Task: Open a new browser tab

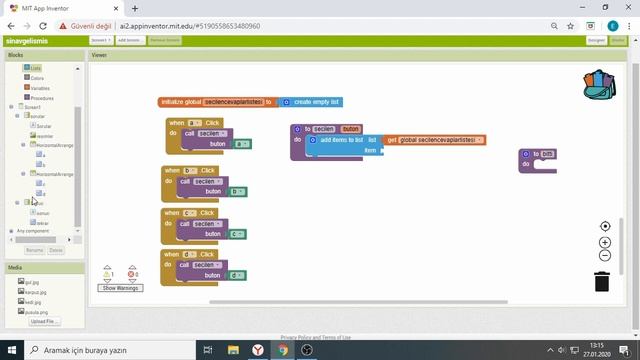Action: 135,8
